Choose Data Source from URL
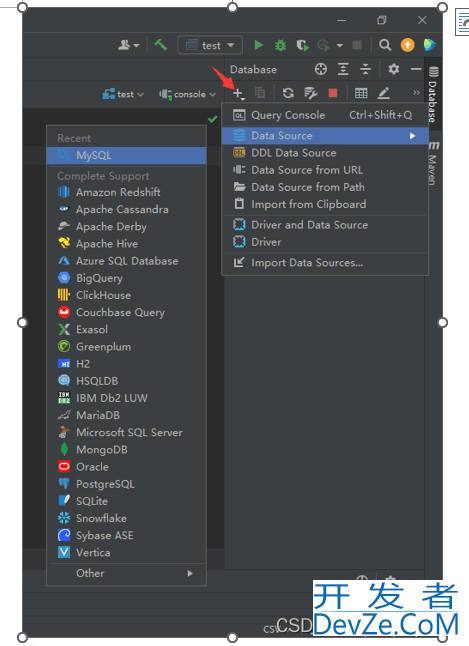The height and width of the screenshot is (646, 469). click(x=325, y=170)
